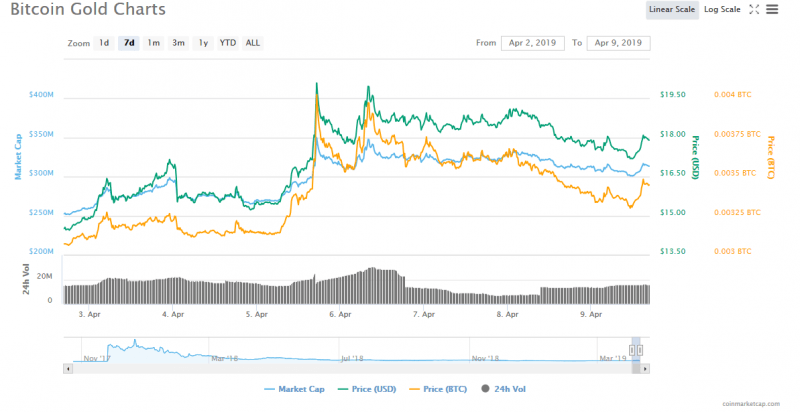Click the navigator scrollbar right arrow
Image resolution: width=800 pixels, height=412 pixels.
coord(645,367)
